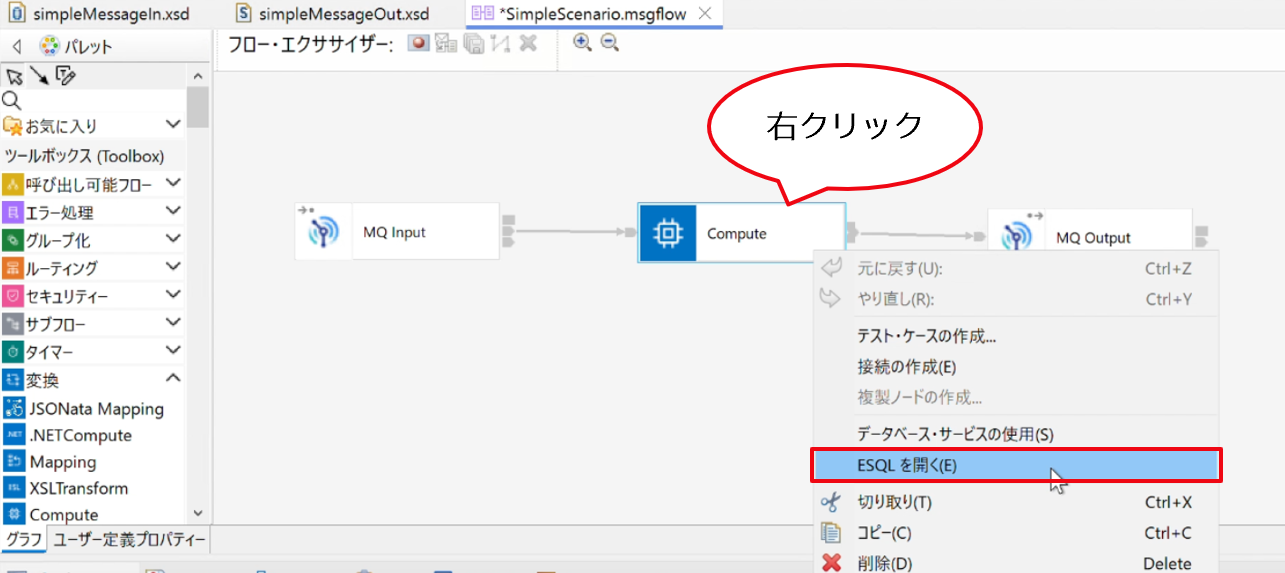Viewport: 1285px width, 573px height.
Task: Click the Flow Exerciser stop X icon
Action: (528, 43)
